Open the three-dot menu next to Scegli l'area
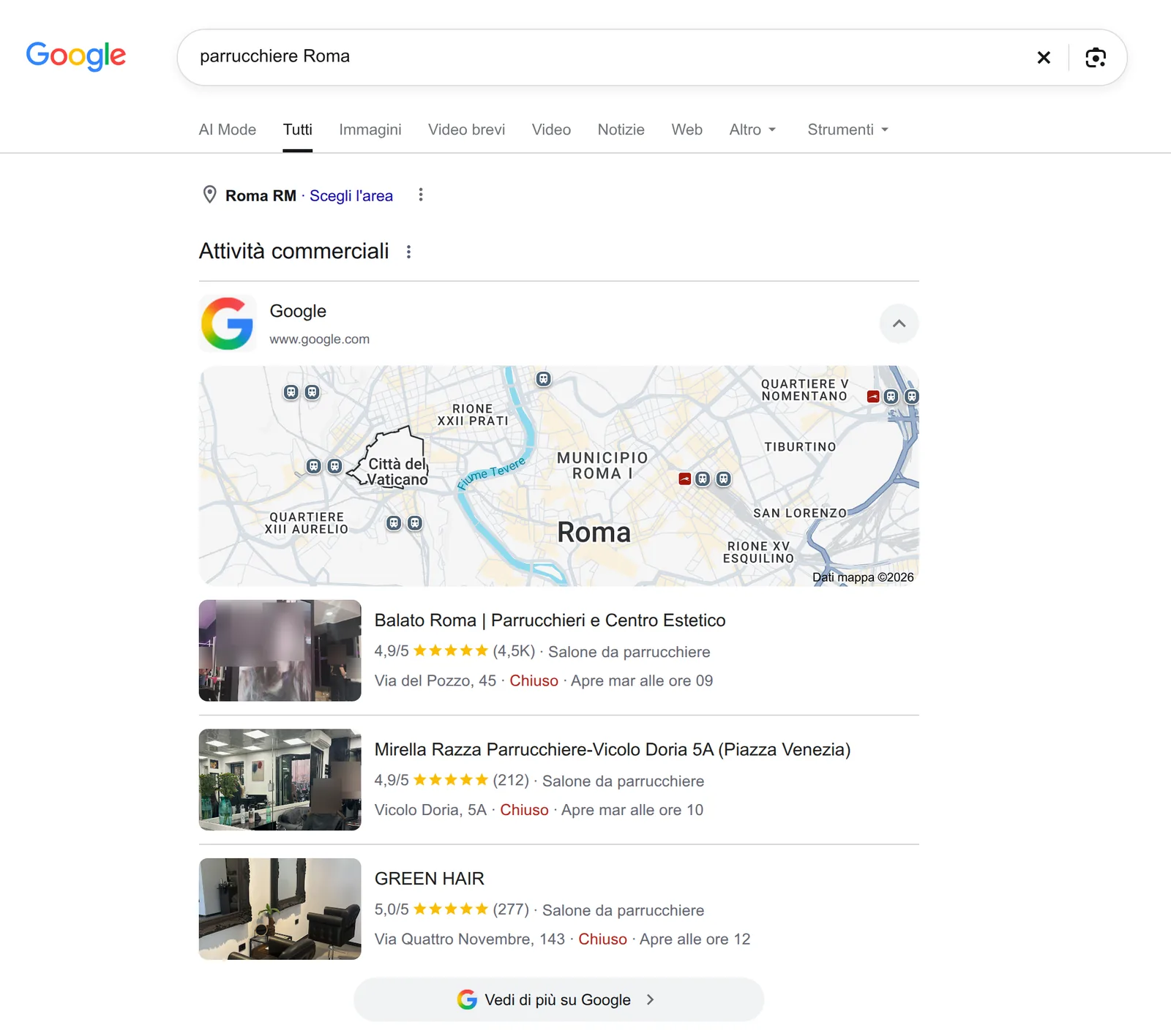This screenshot has height=1036, width=1171. pos(420,195)
